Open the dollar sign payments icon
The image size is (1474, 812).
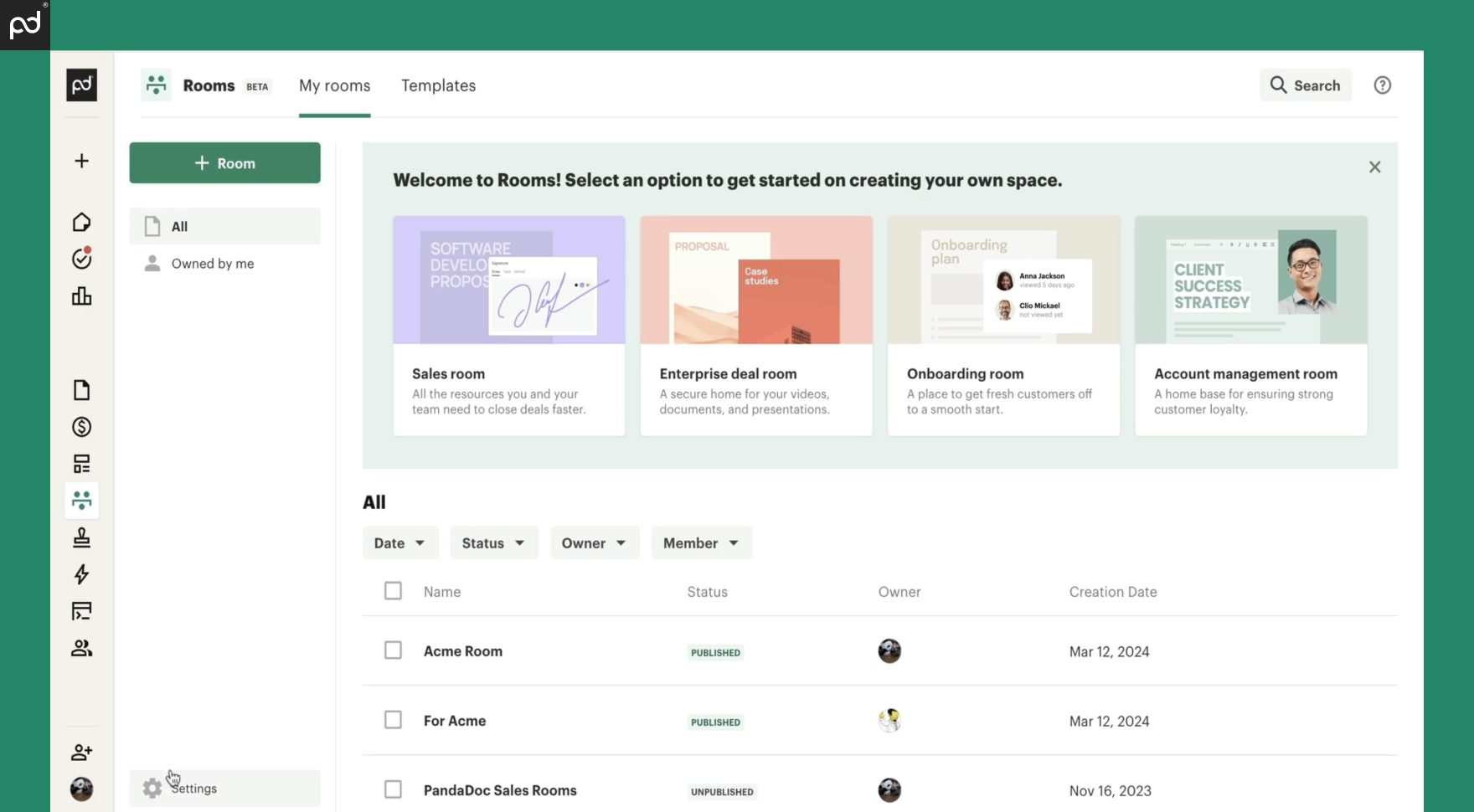81,427
